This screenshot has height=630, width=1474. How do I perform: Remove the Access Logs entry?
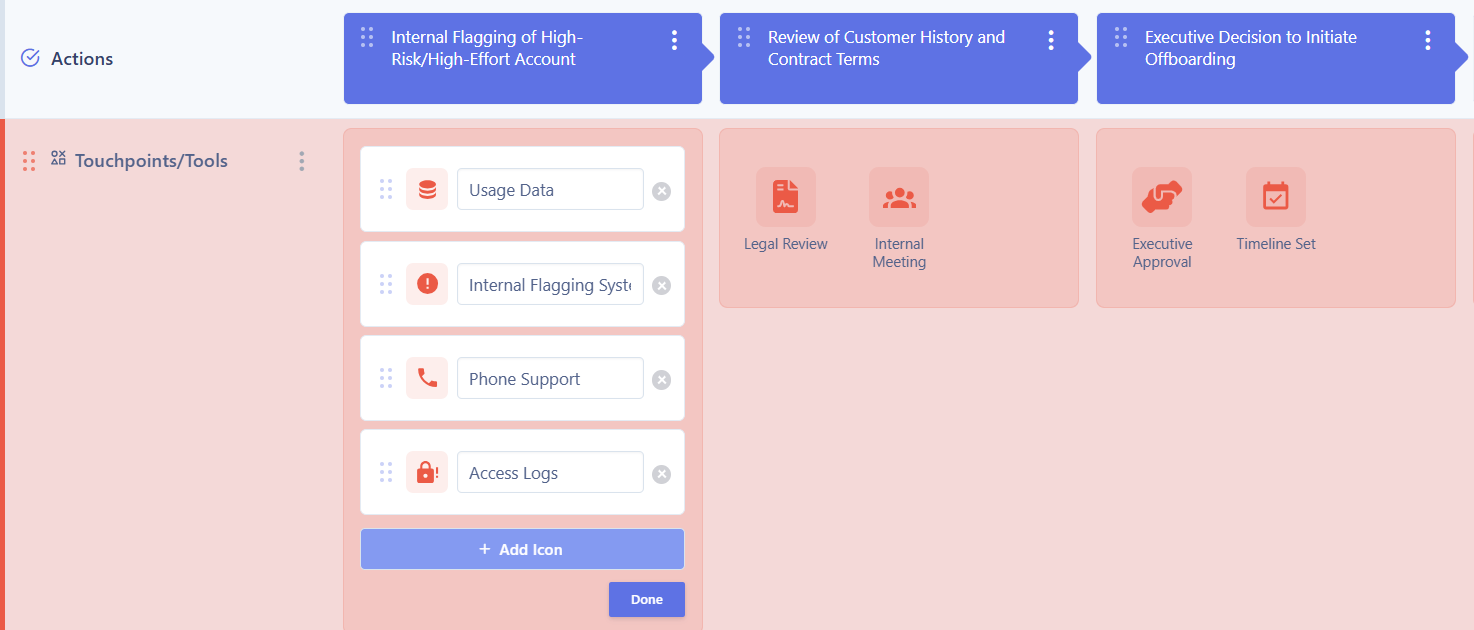click(x=661, y=474)
